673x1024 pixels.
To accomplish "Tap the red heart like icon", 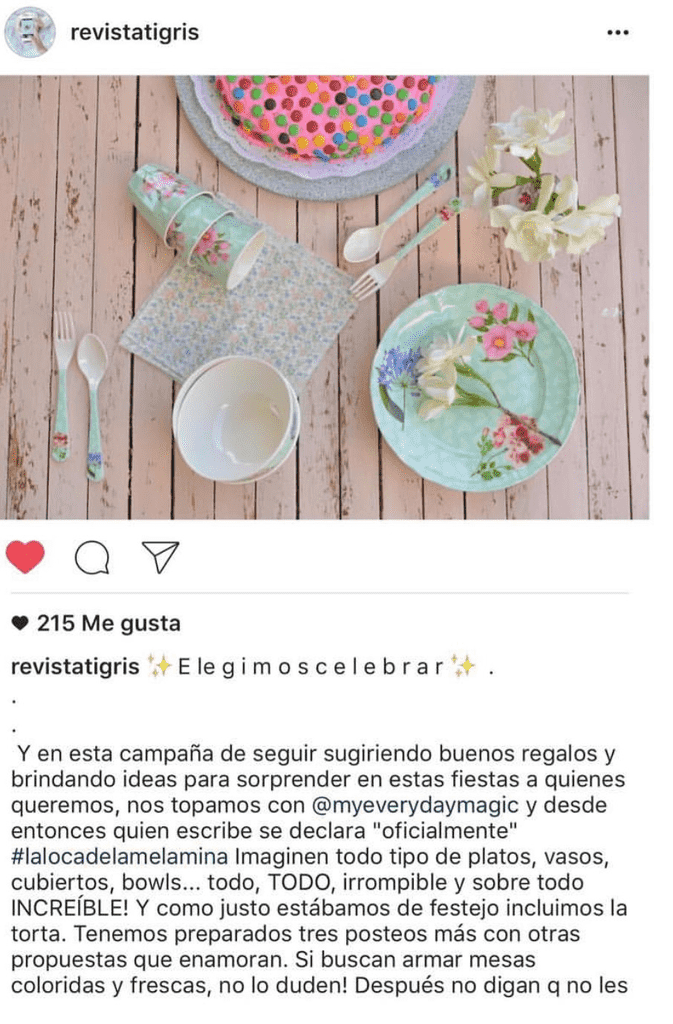I will tap(25, 557).
